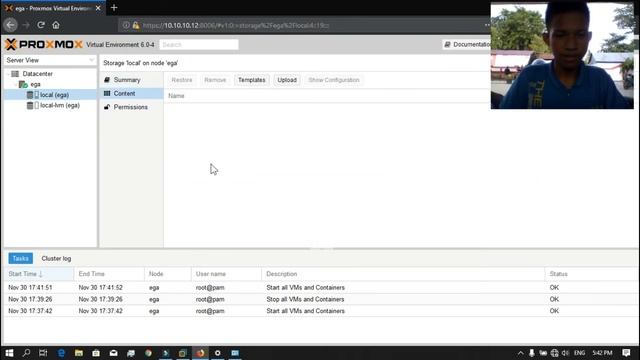Collapse the ega node in tree
Viewport: 640px width, 360px height.
pyautogui.click(x=16, y=84)
